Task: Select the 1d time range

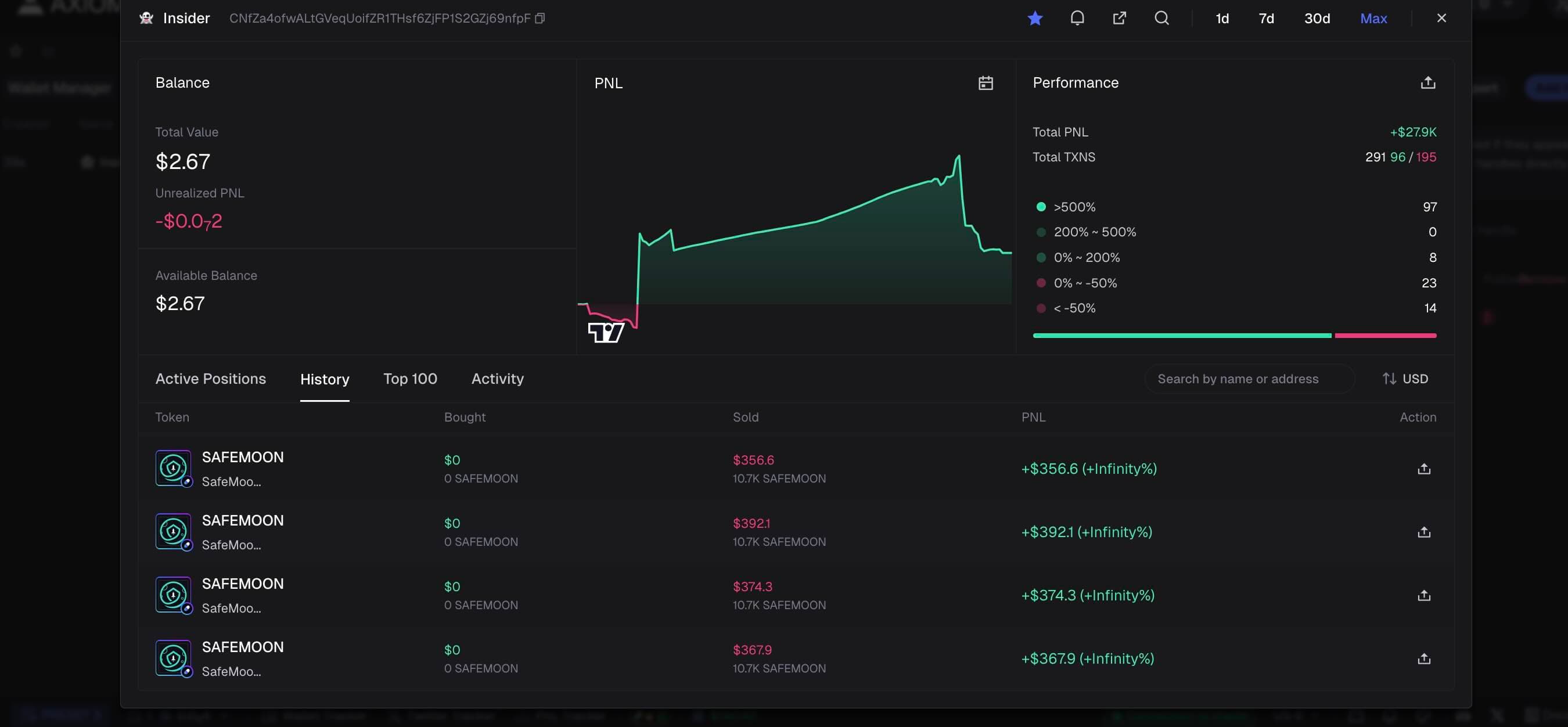Action: [x=1222, y=18]
